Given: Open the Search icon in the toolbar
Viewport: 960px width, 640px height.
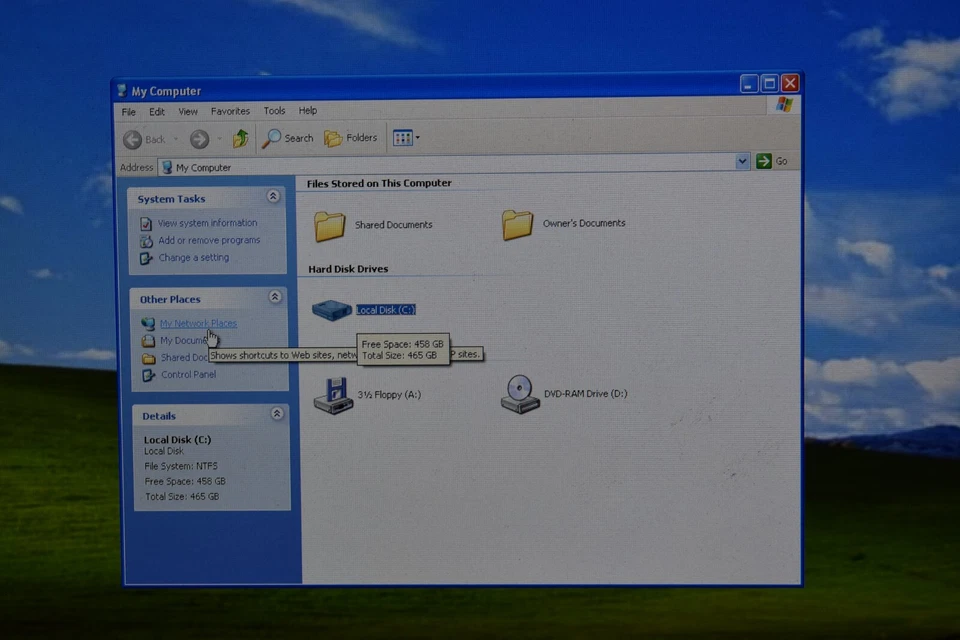Looking at the screenshot, I should [x=288, y=137].
